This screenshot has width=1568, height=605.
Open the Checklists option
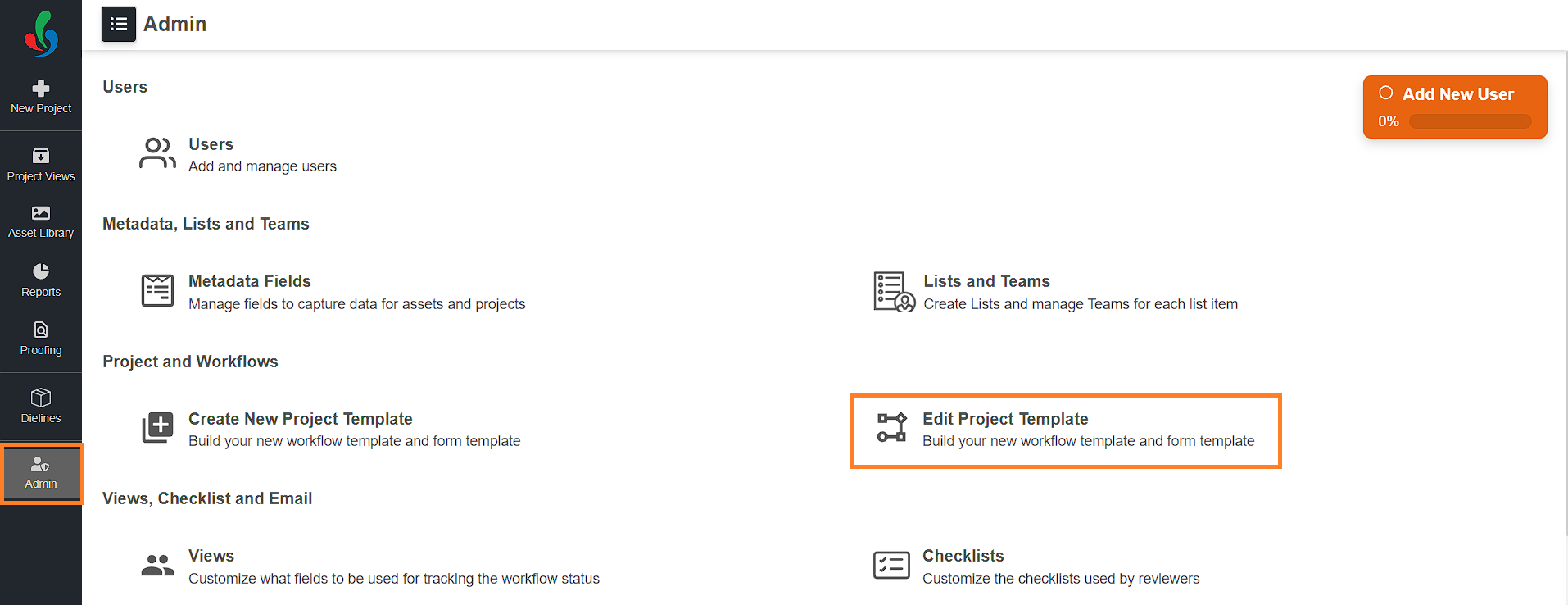(1036, 566)
